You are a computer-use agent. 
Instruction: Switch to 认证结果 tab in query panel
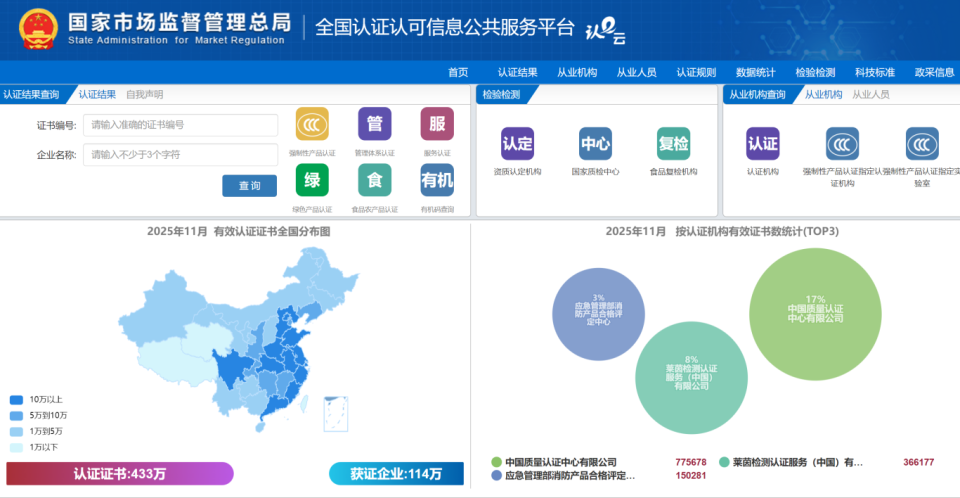[97, 94]
